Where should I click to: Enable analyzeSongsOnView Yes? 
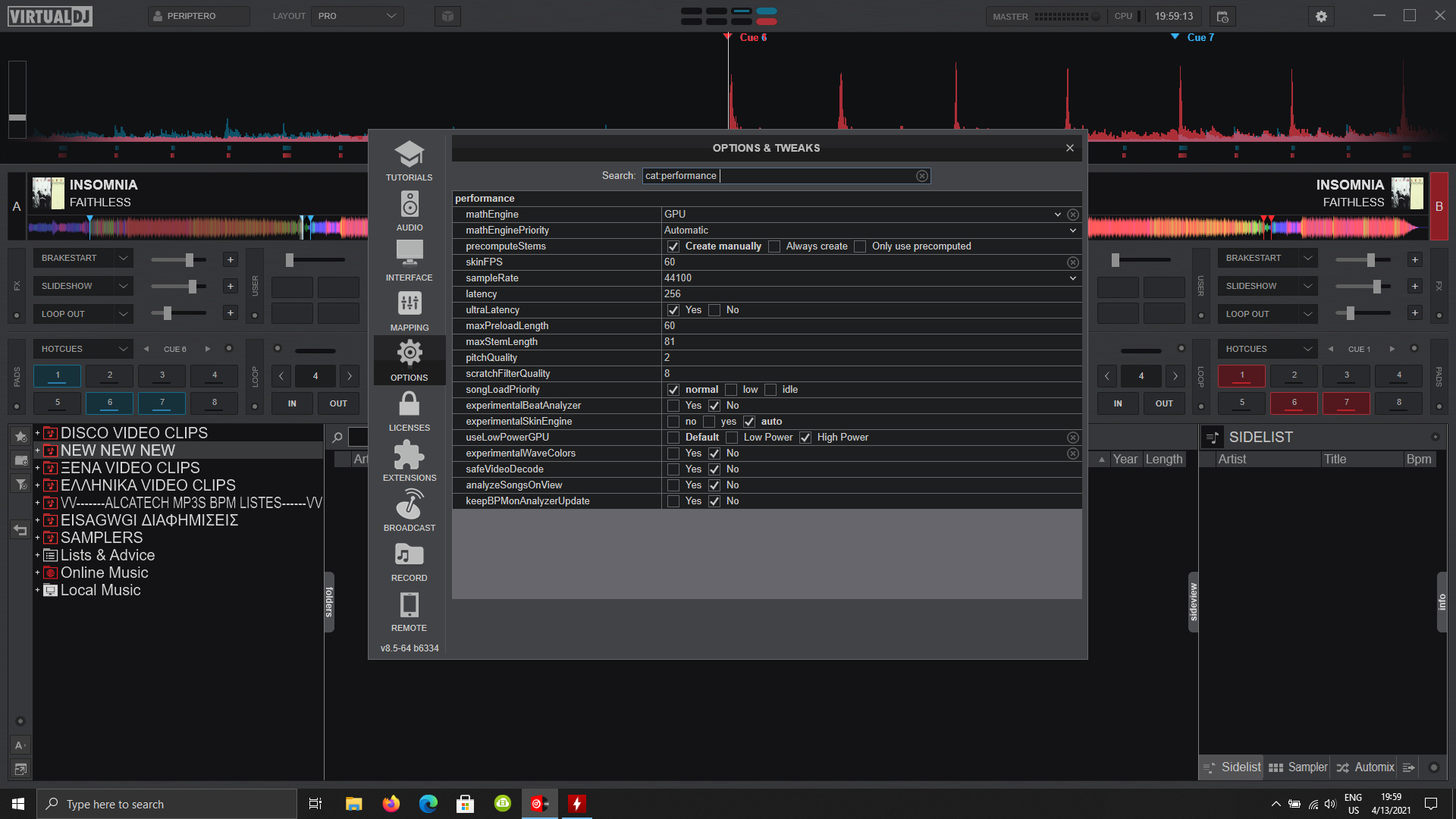click(673, 485)
